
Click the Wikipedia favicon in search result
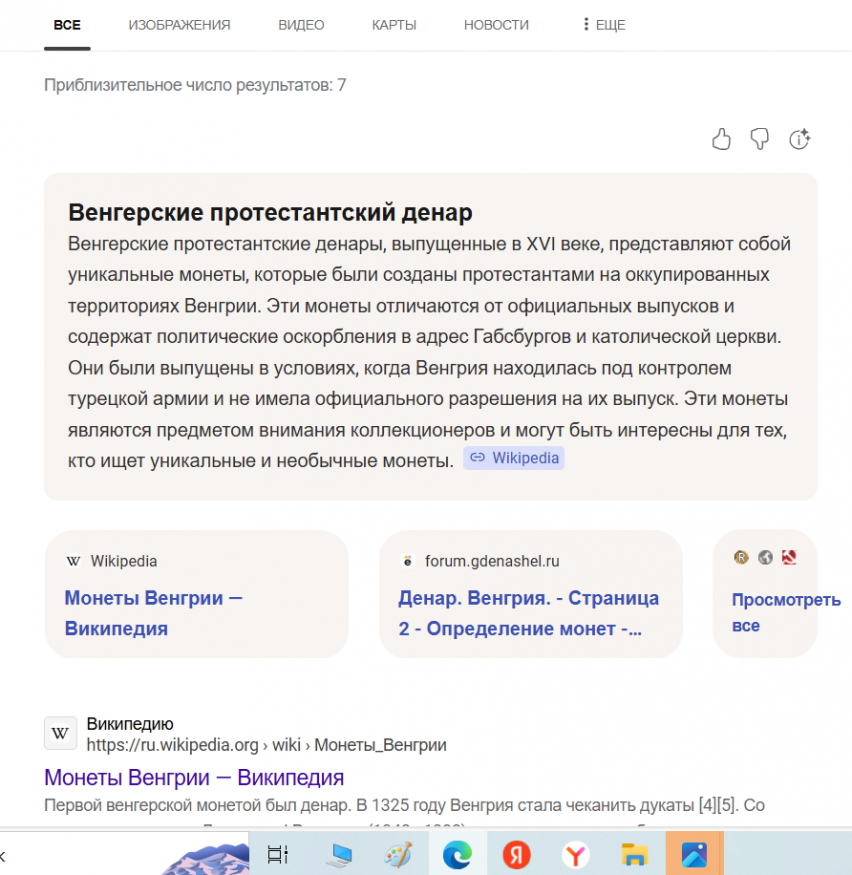tap(60, 733)
